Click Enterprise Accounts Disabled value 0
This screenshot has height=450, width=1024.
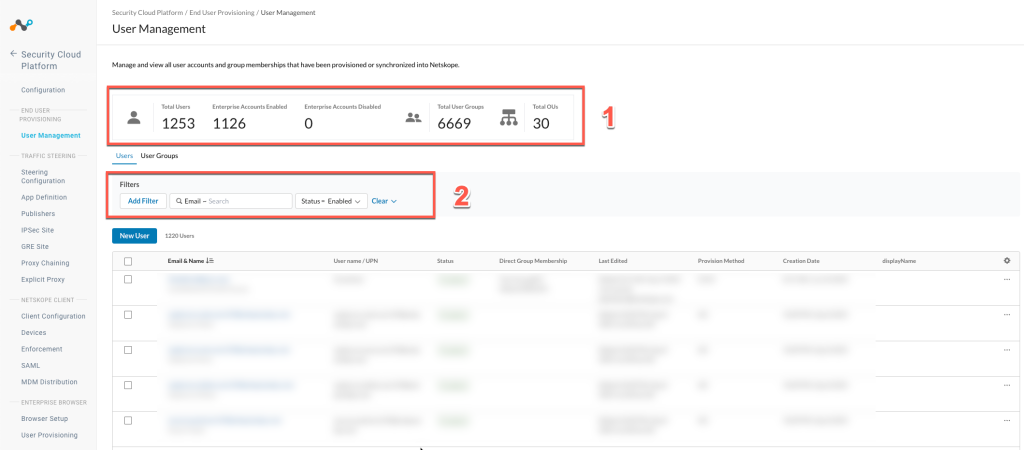(309, 123)
